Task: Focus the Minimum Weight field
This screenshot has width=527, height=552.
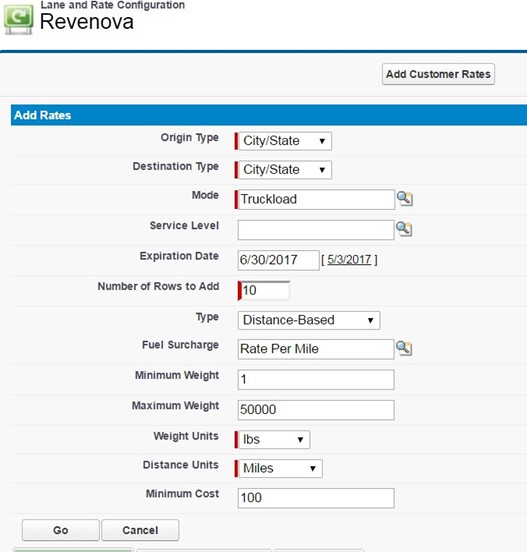Action: pyautogui.click(x=316, y=380)
